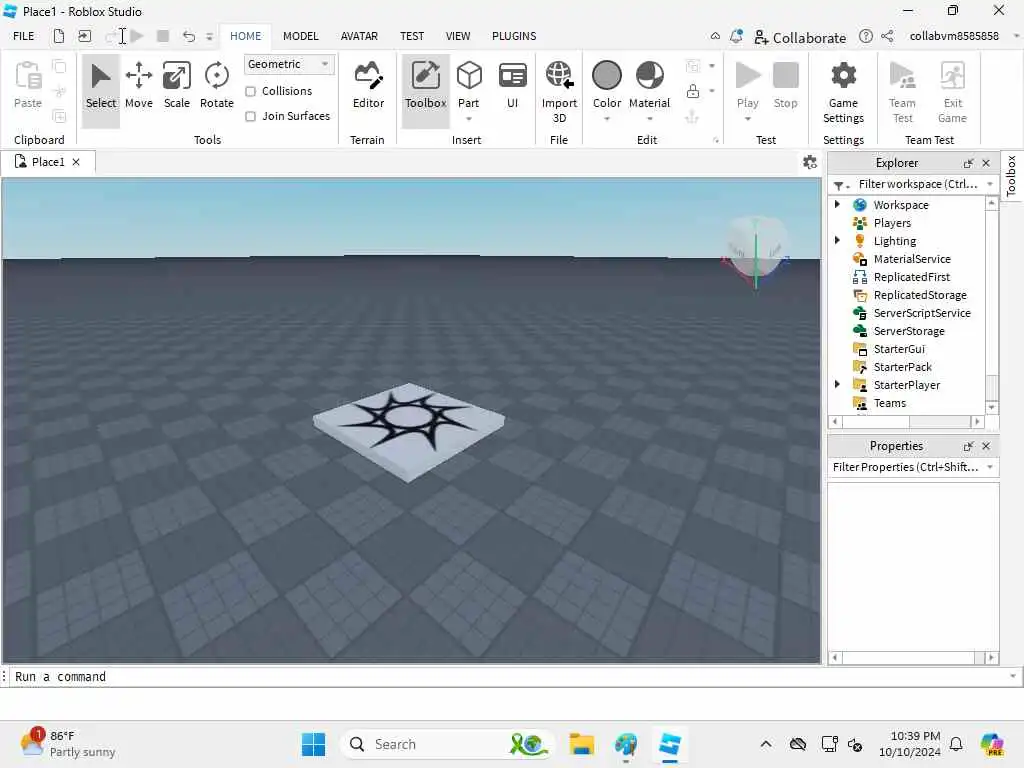This screenshot has height=768, width=1024.
Task: Enable the Join Surfaces checkbox
Action: pyautogui.click(x=250, y=116)
